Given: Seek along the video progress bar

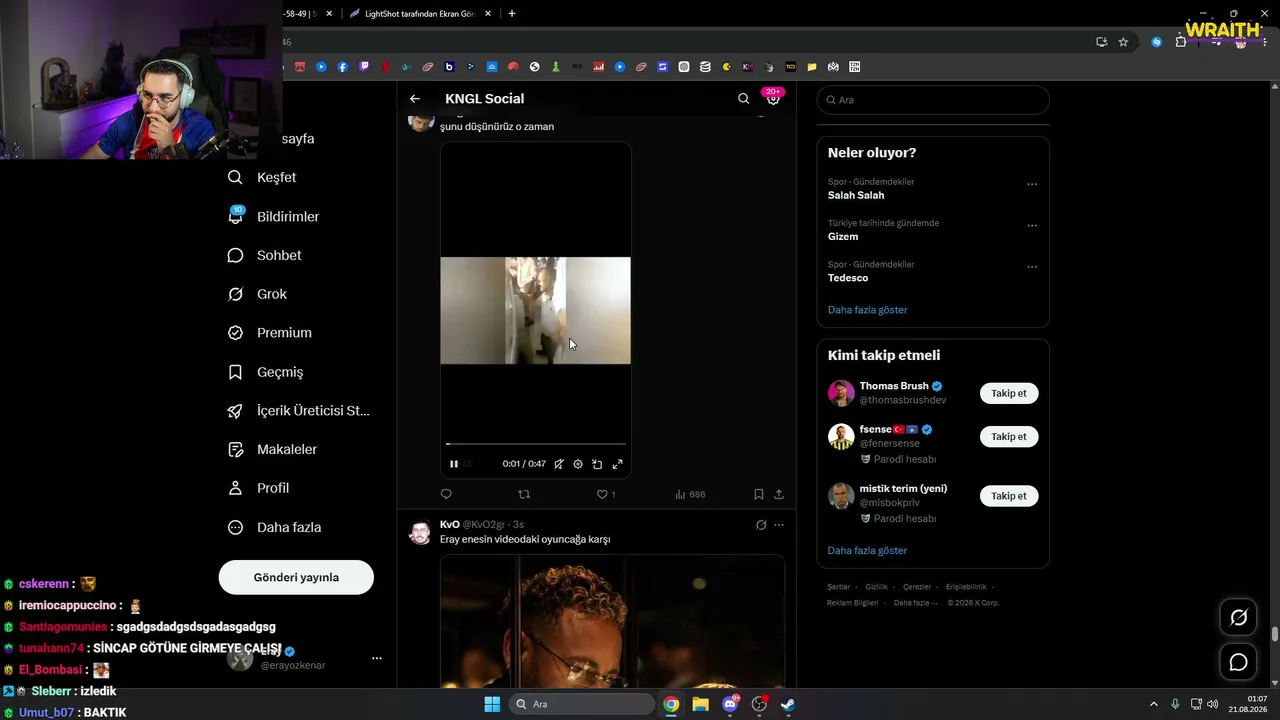Looking at the screenshot, I should tap(536, 444).
